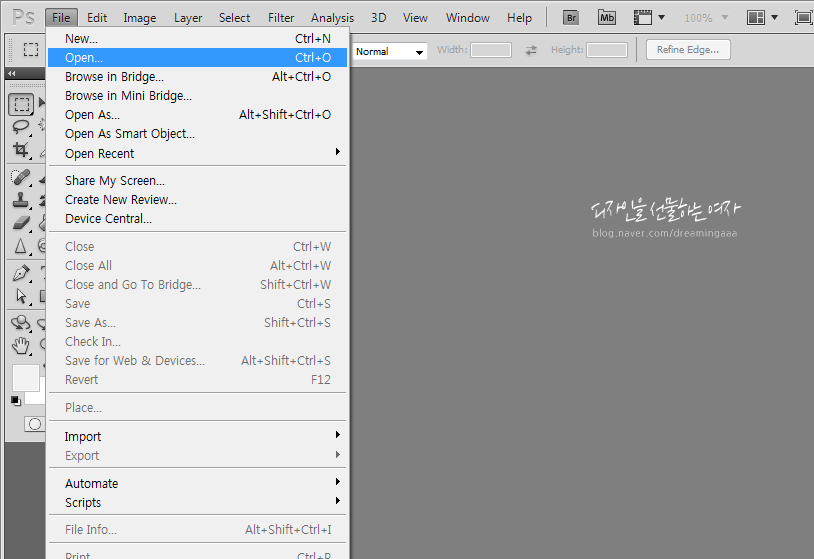
Task: Open Mini Bridge with the Mb icon
Action: point(607,17)
